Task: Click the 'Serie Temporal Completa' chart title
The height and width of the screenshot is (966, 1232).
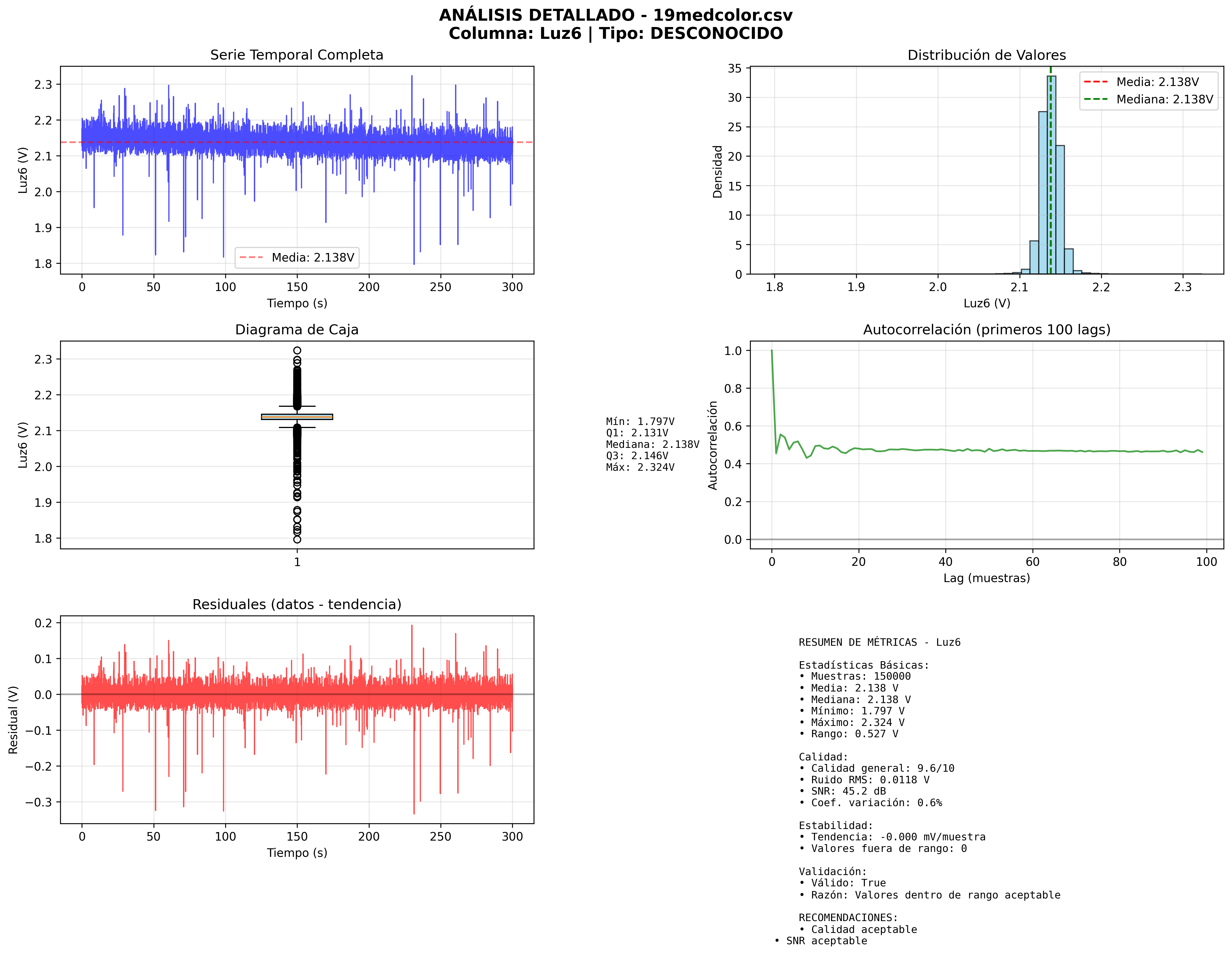Action: click(296, 55)
